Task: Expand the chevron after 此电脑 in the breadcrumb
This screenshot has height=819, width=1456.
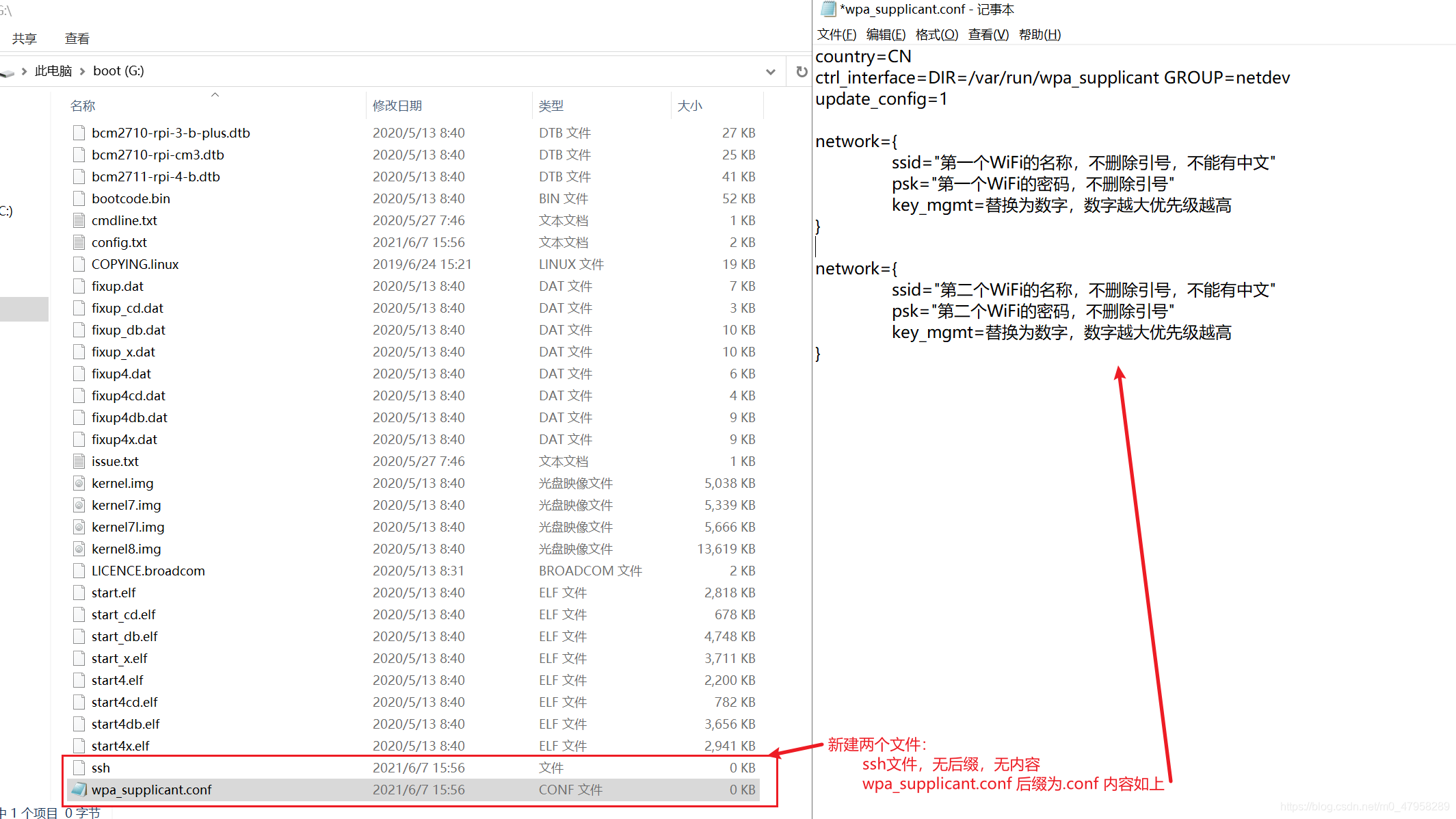Action: coord(83,71)
